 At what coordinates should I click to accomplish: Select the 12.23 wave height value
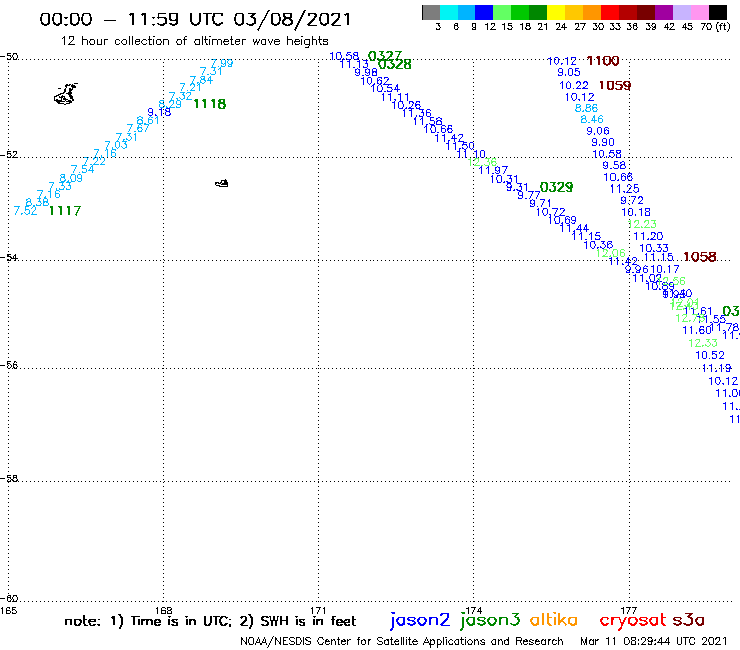642,224
